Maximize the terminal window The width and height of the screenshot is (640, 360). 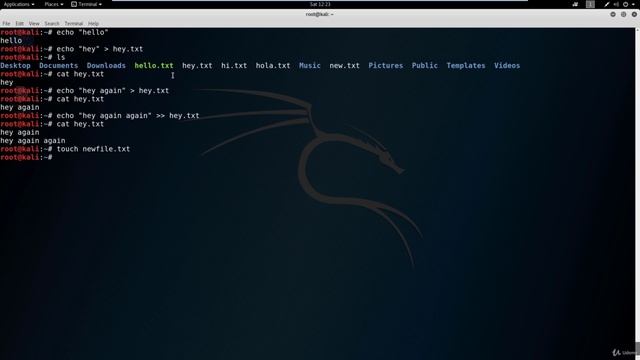[x=623, y=14]
